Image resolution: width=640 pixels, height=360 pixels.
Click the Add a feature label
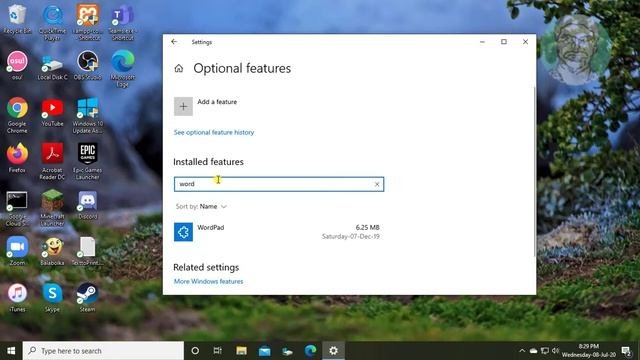(217, 102)
